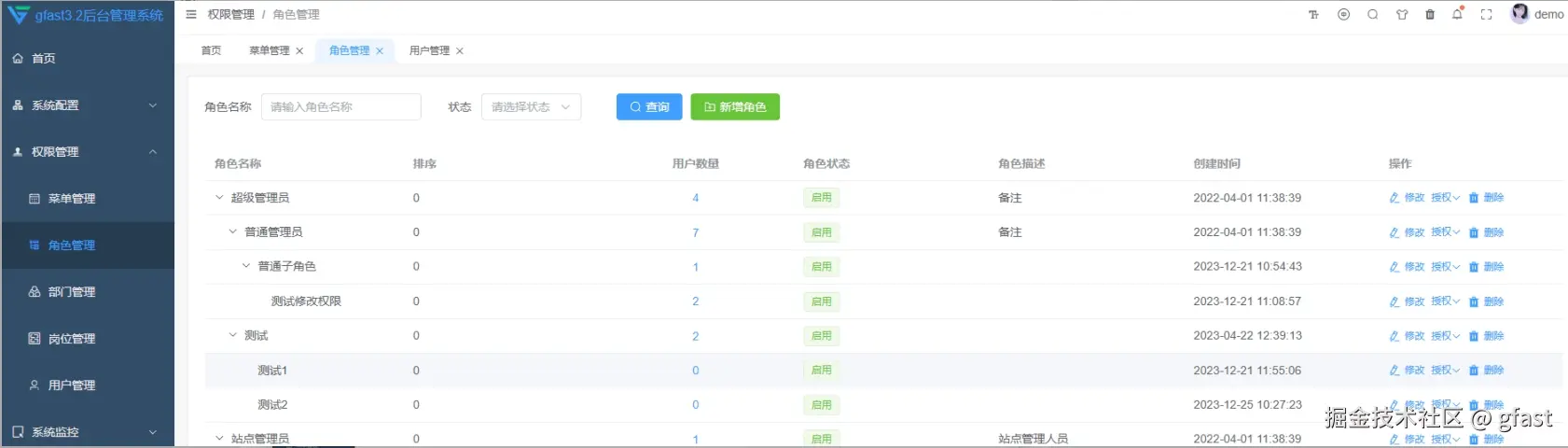Collapse the 普通管理员 tree row

point(233,231)
